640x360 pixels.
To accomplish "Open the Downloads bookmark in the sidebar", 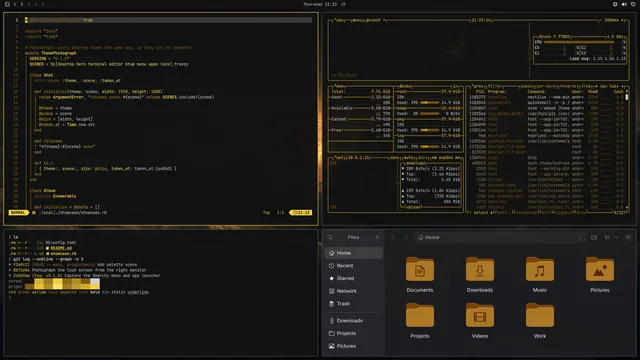I will (353, 321).
